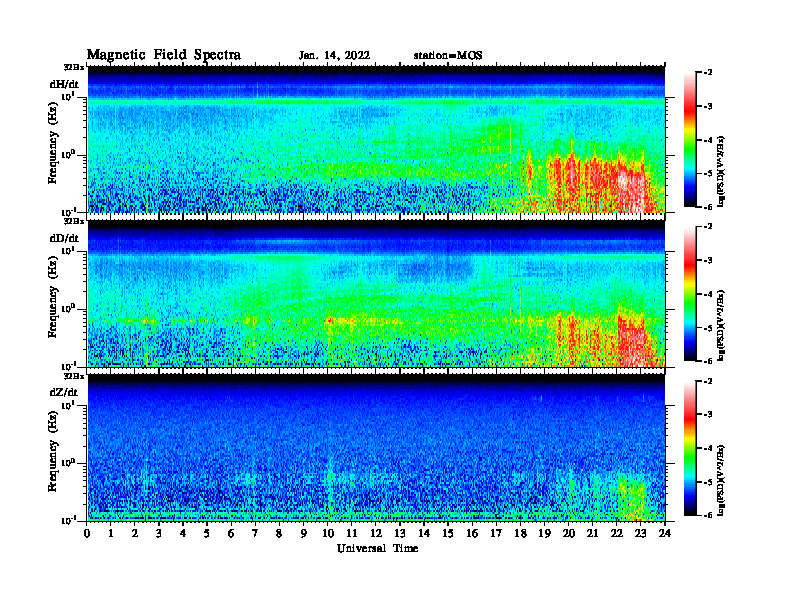This screenshot has height=612, width=792.
Task: Click the dH/dt spectrogram plot
Action: (376, 139)
